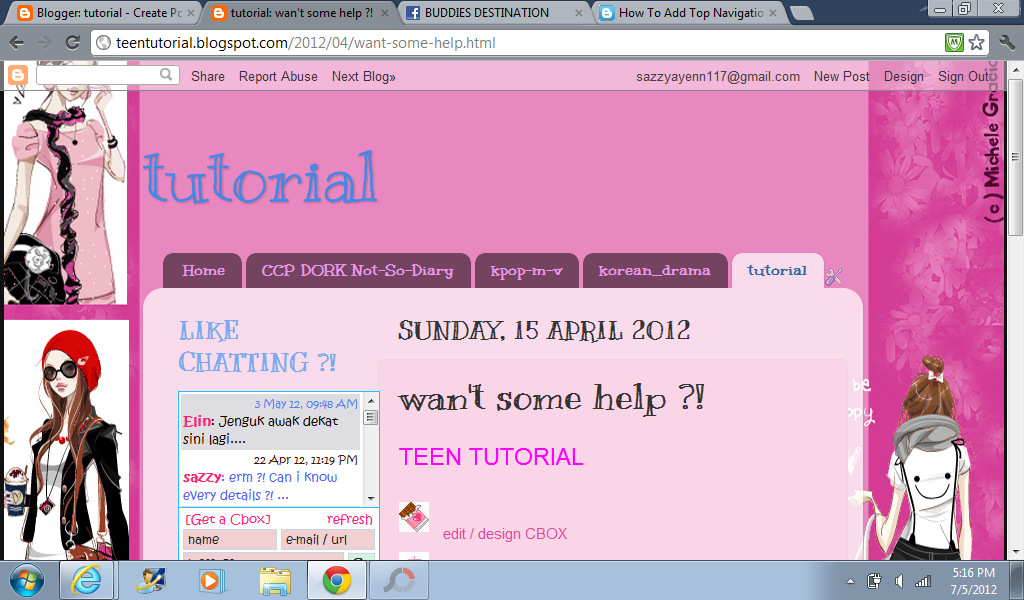Click the tutorial blog title
Image resolution: width=1024 pixels, height=600 pixels.
click(259, 177)
